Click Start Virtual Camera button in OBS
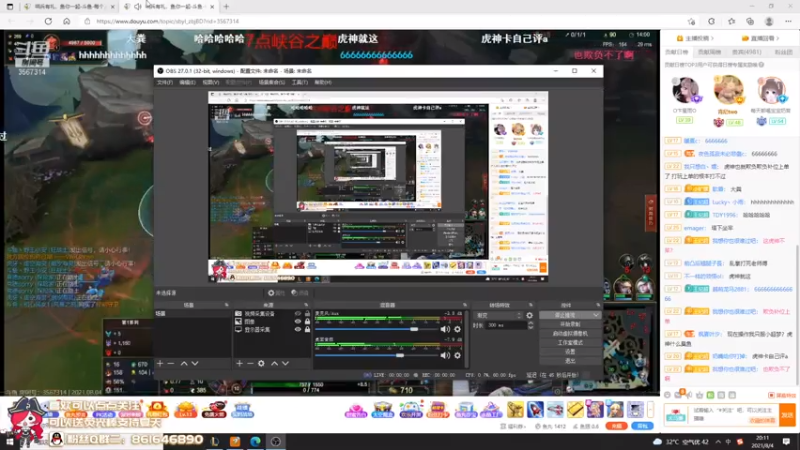 point(570,333)
